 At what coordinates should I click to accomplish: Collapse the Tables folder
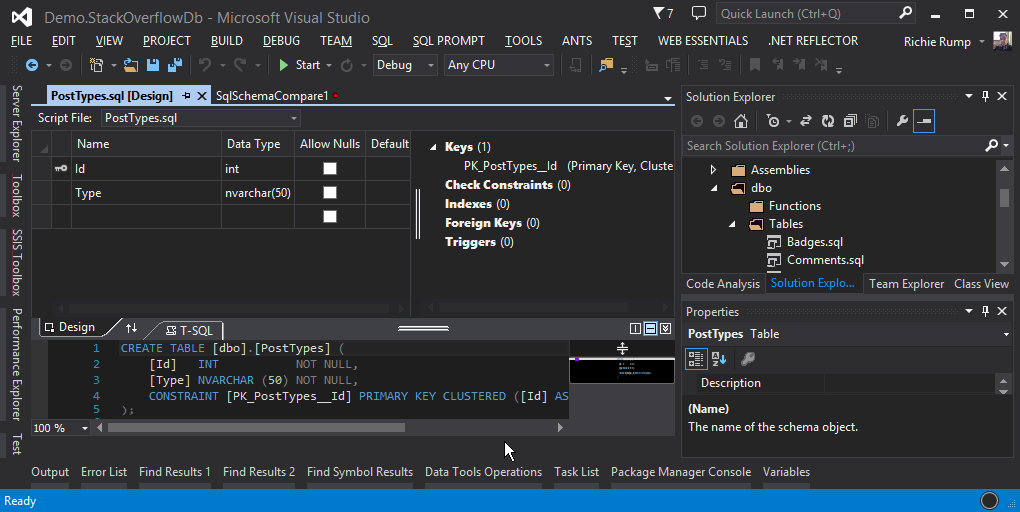[732, 224]
